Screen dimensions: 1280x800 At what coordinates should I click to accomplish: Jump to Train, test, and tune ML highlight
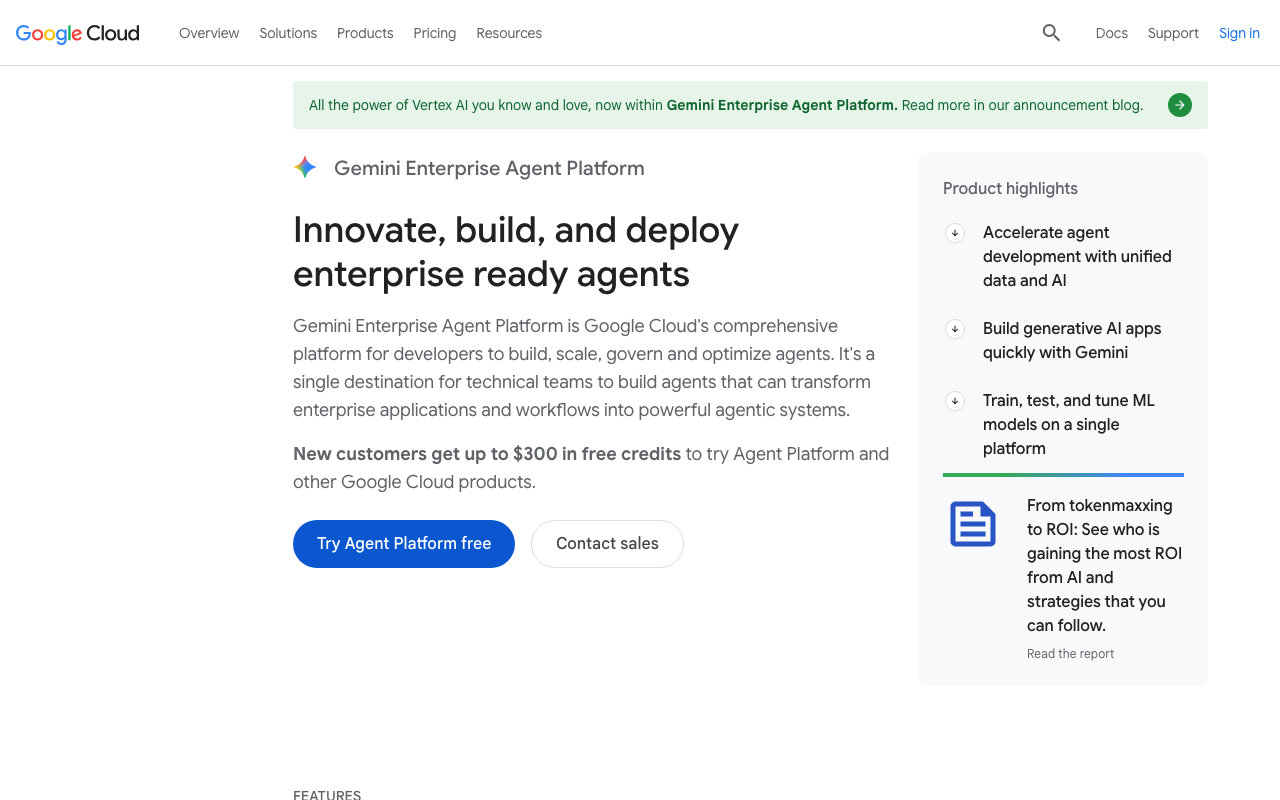click(x=1069, y=425)
